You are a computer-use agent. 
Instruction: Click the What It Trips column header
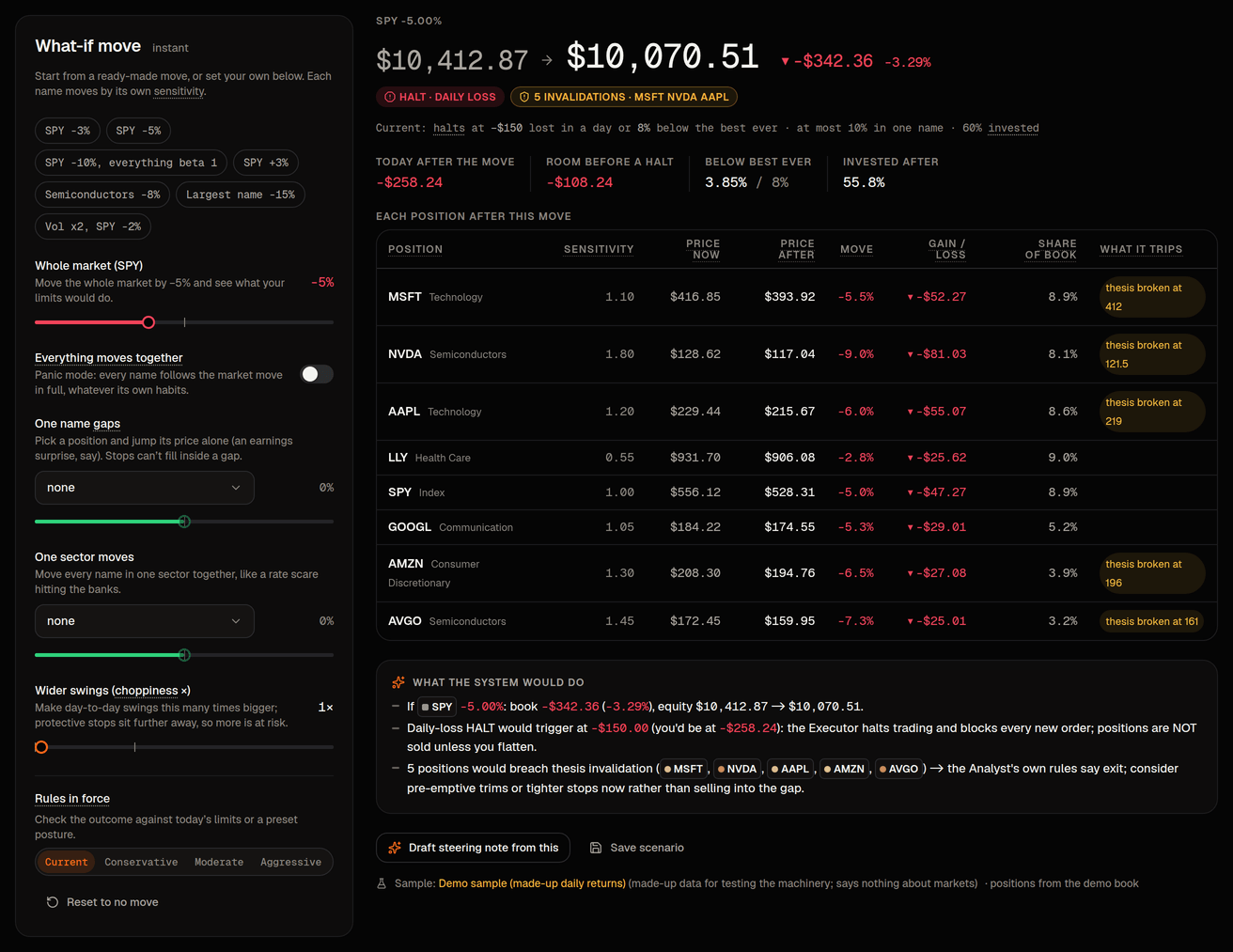pyautogui.click(x=1141, y=249)
